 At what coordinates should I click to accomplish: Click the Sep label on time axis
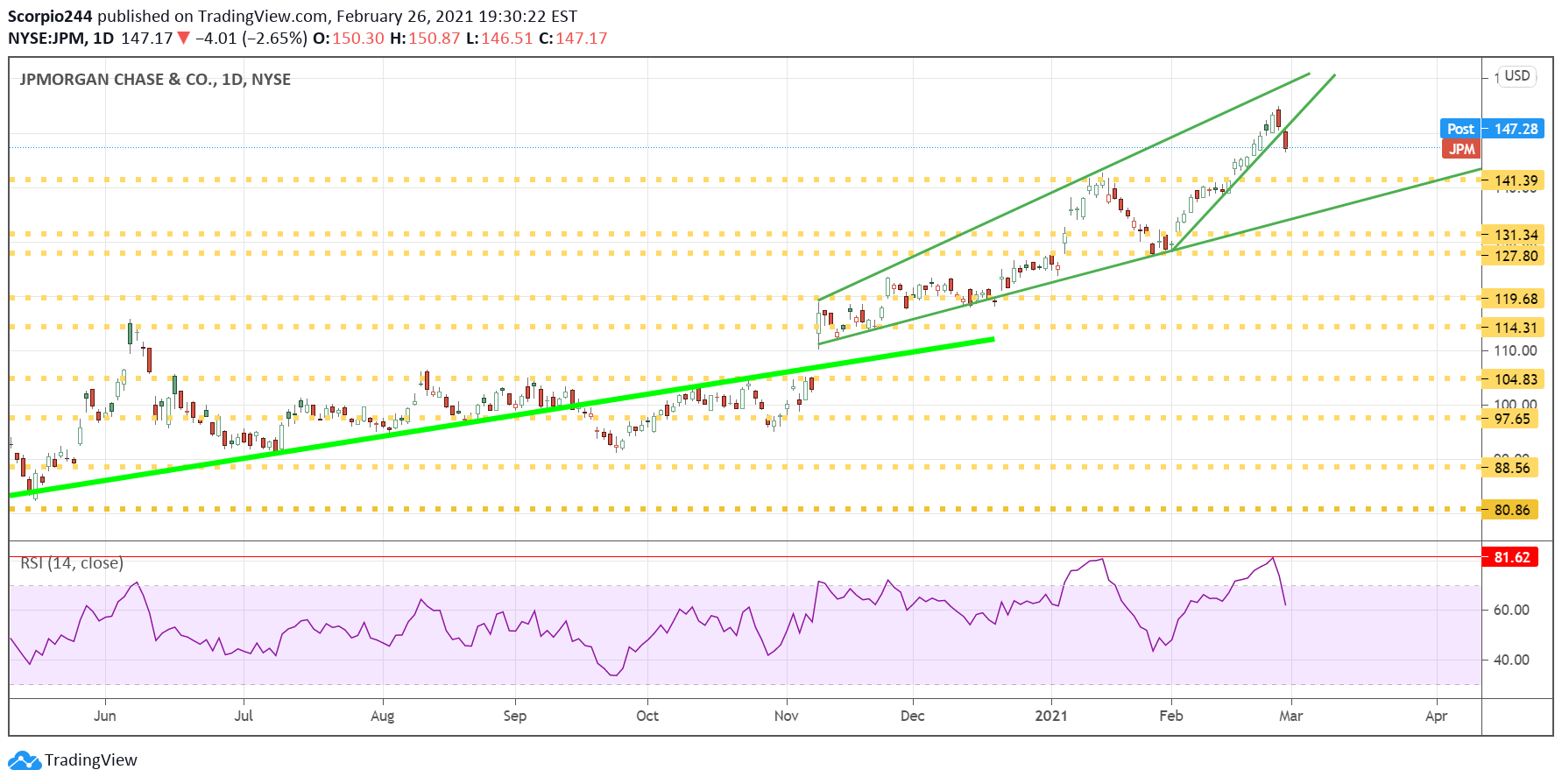[515, 716]
